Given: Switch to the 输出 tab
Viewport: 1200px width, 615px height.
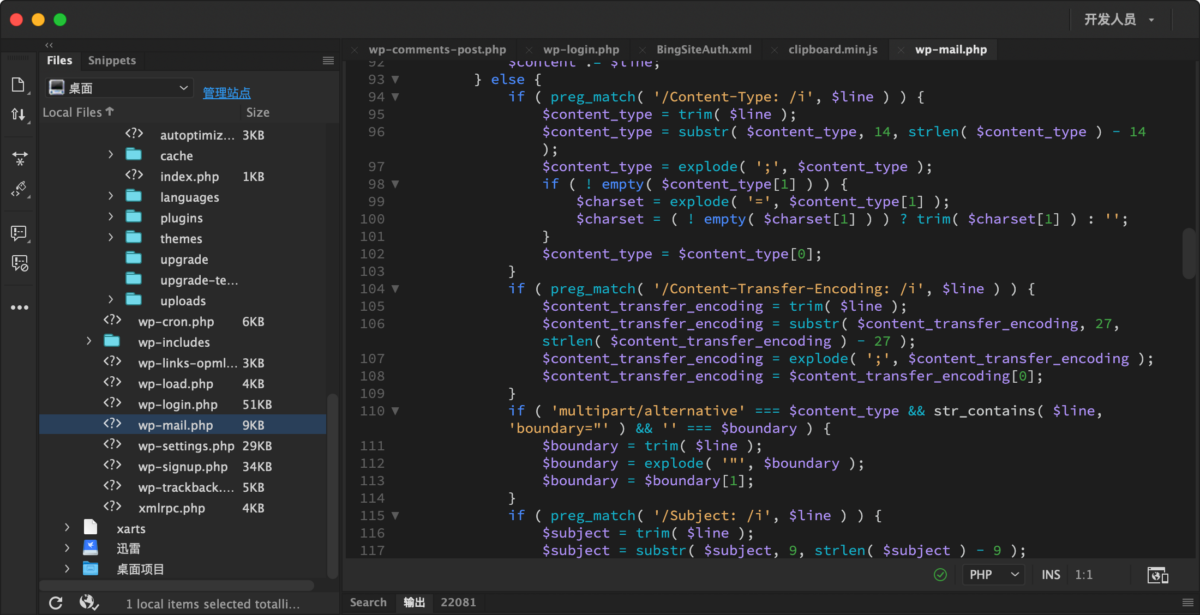Looking at the screenshot, I should coord(414,603).
